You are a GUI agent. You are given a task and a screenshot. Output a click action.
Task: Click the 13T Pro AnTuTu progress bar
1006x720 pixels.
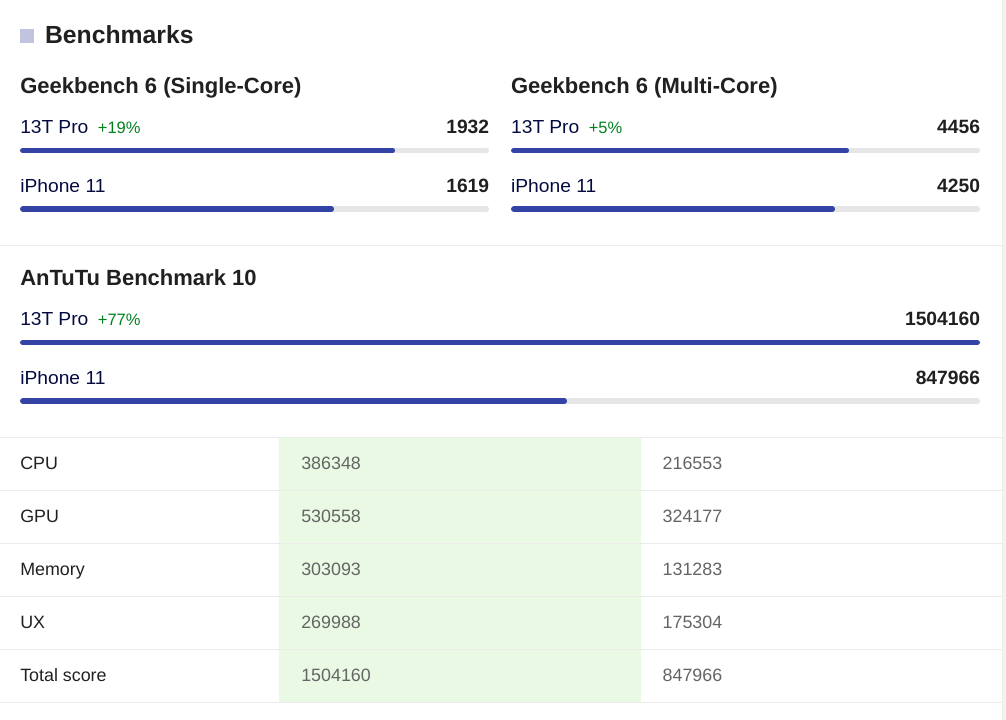point(500,343)
